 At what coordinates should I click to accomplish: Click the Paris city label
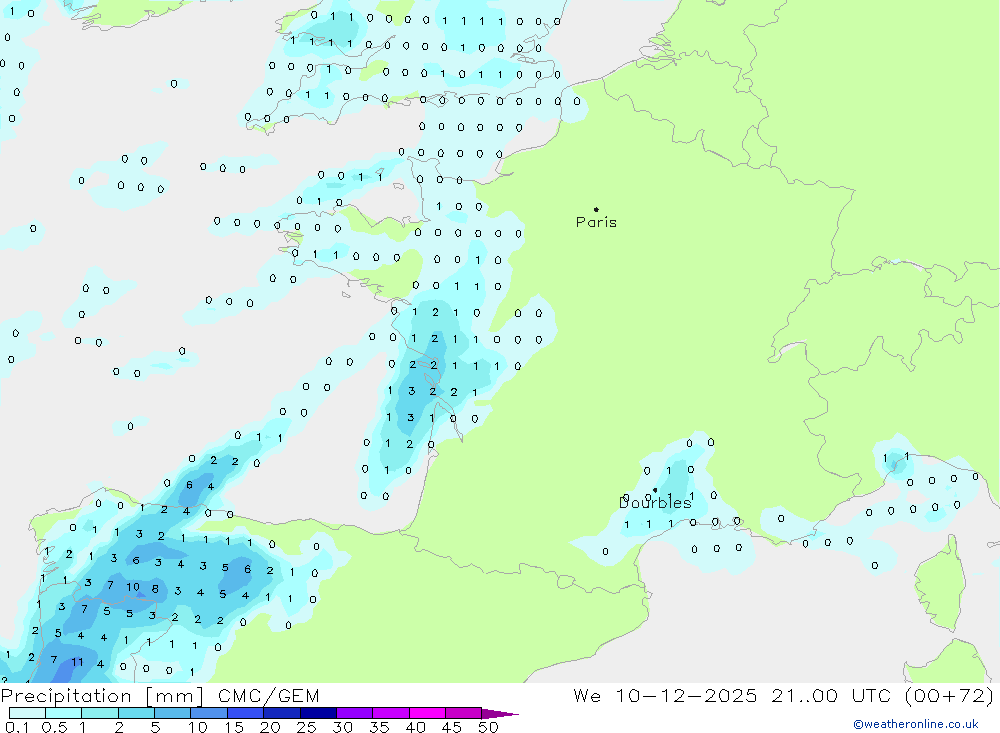click(x=596, y=222)
